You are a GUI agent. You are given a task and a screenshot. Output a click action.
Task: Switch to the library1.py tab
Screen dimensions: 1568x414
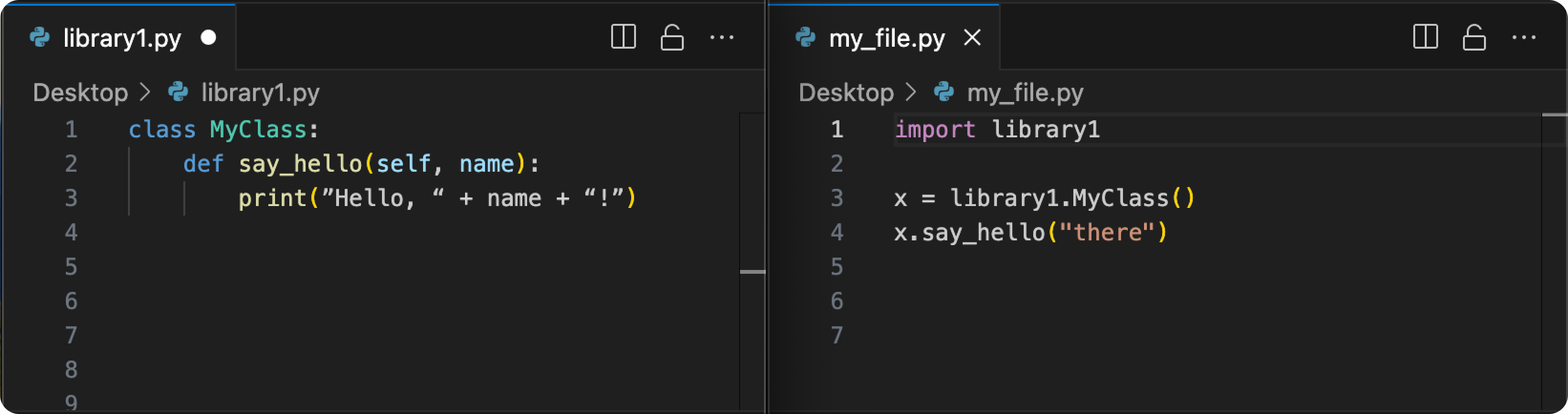pyautogui.click(x=122, y=38)
